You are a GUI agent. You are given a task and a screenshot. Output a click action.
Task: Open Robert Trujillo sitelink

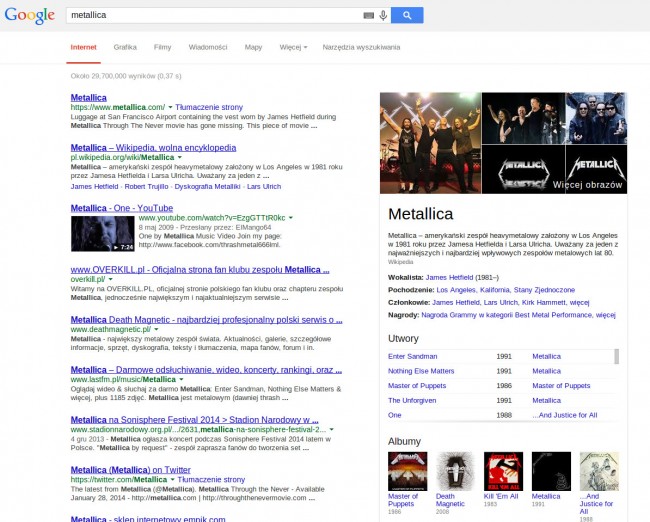pyautogui.click(x=146, y=187)
